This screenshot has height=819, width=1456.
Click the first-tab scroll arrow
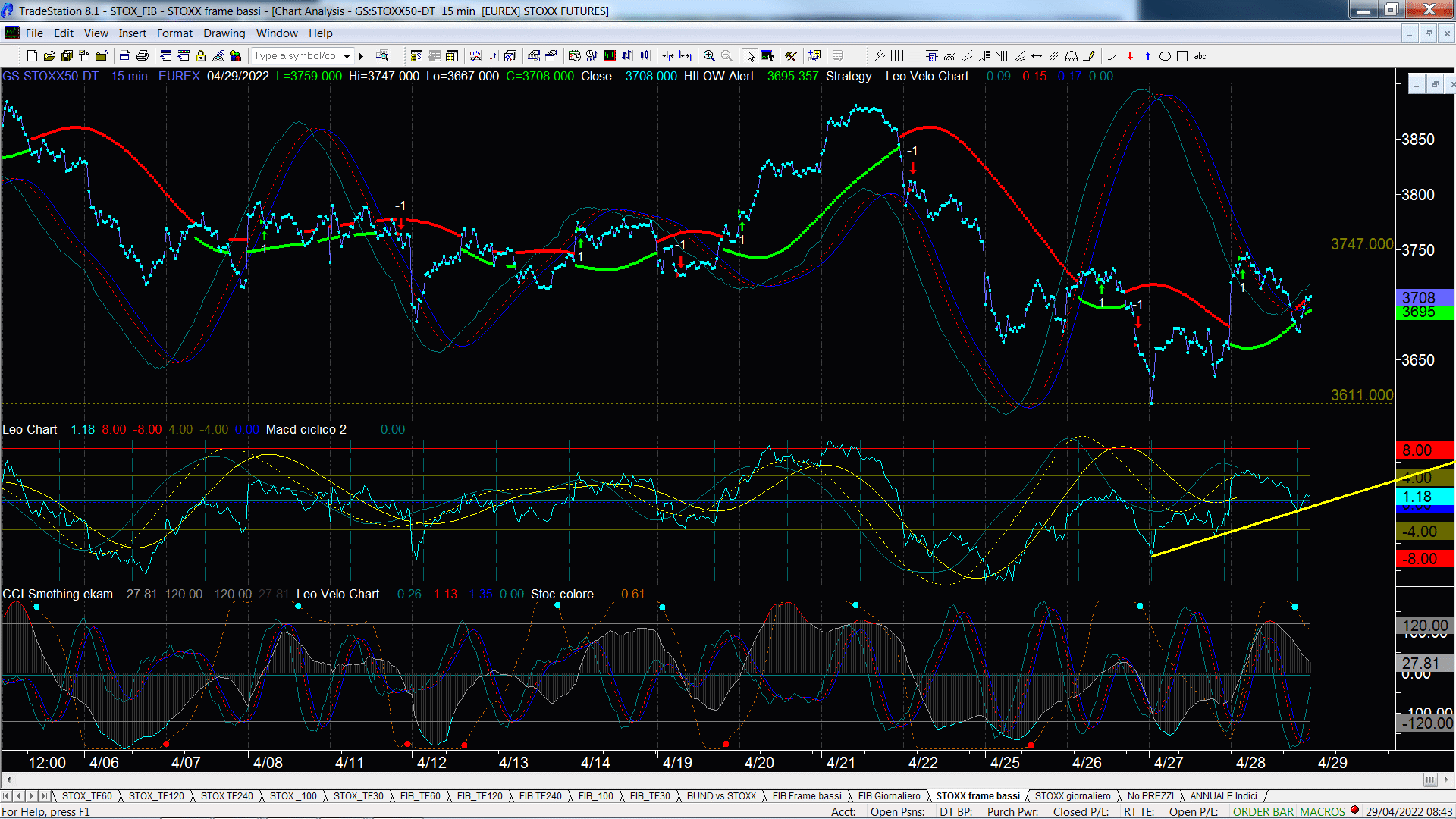(x=6, y=795)
